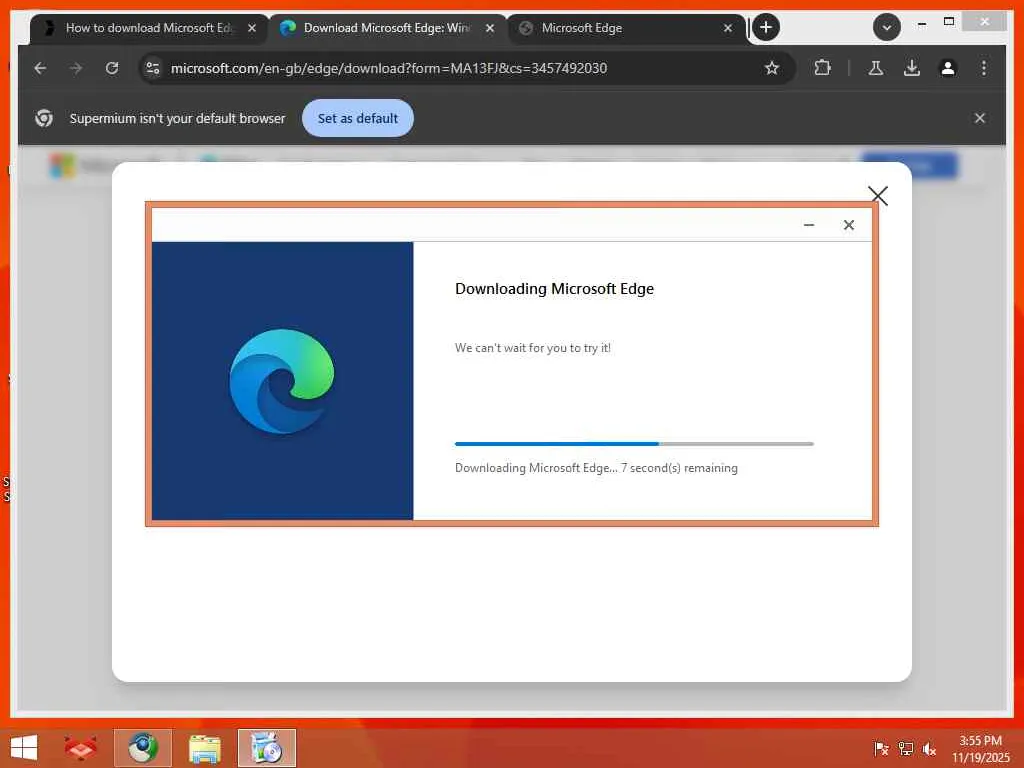Open the Action Center flag tray icon
Screen dimensions: 1024x768
coord(881,748)
